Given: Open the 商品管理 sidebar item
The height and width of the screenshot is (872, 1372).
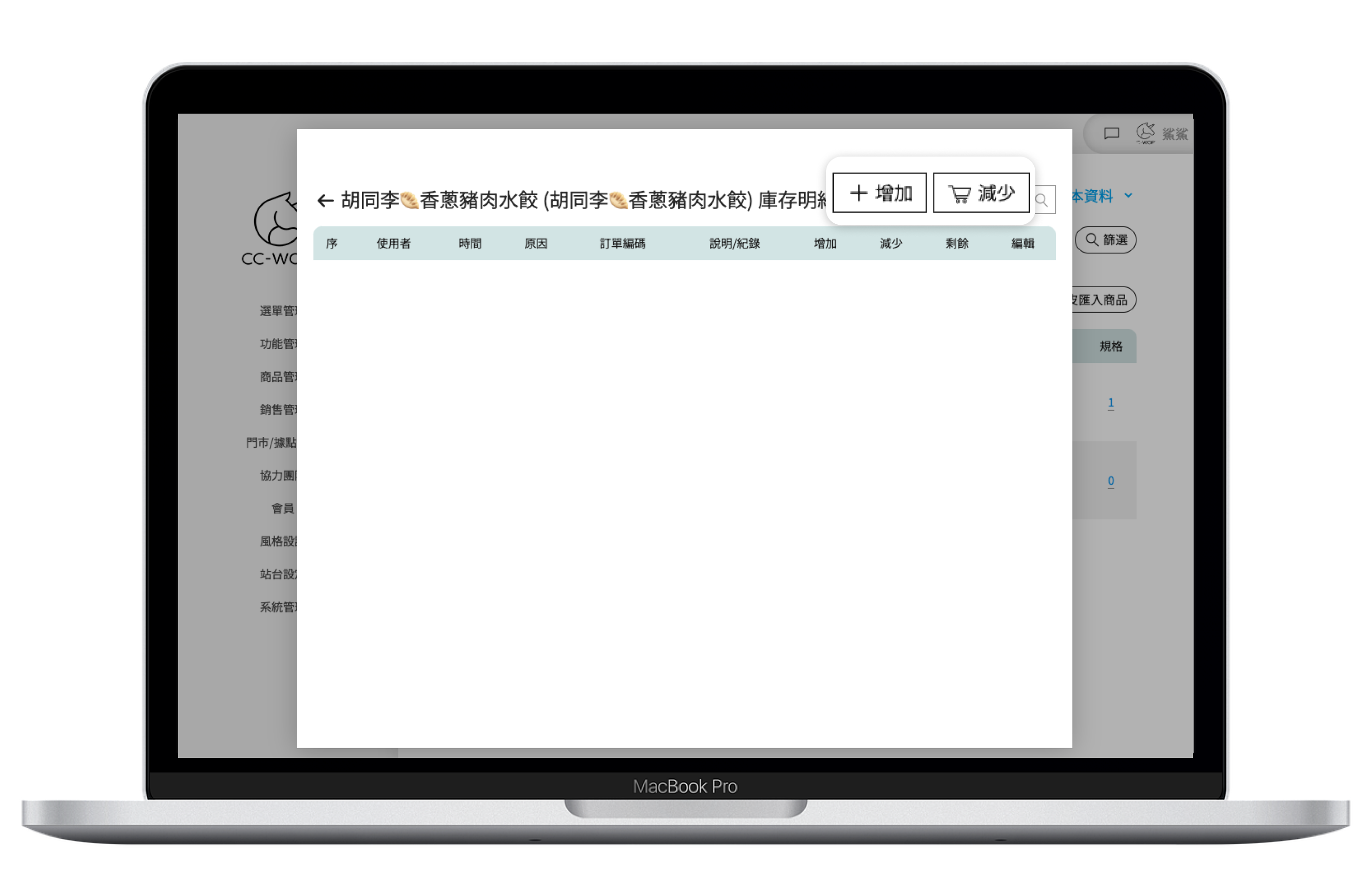Looking at the screenshot, I should (x=278, y=377).
